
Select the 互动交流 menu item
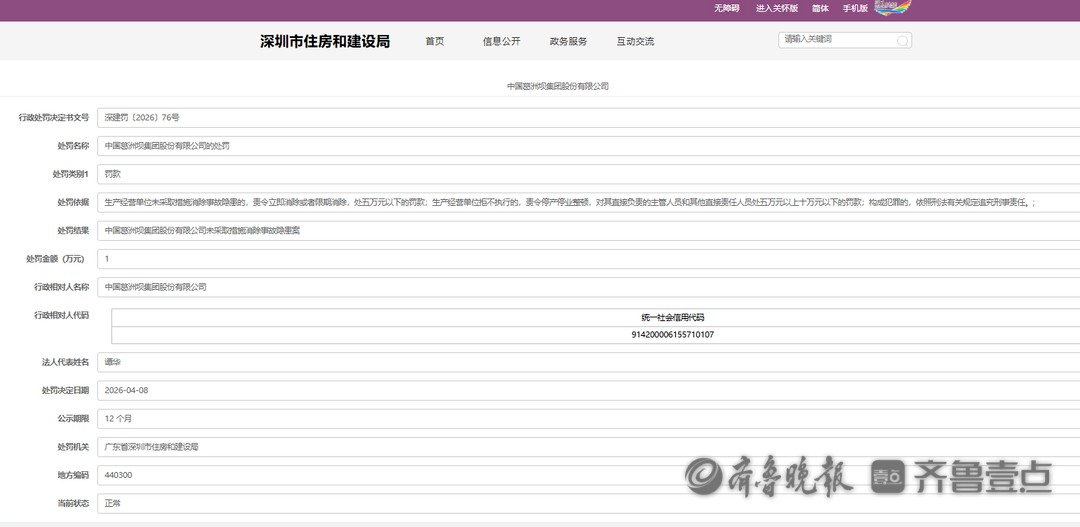pyautogui.click(x=635, y=42)
